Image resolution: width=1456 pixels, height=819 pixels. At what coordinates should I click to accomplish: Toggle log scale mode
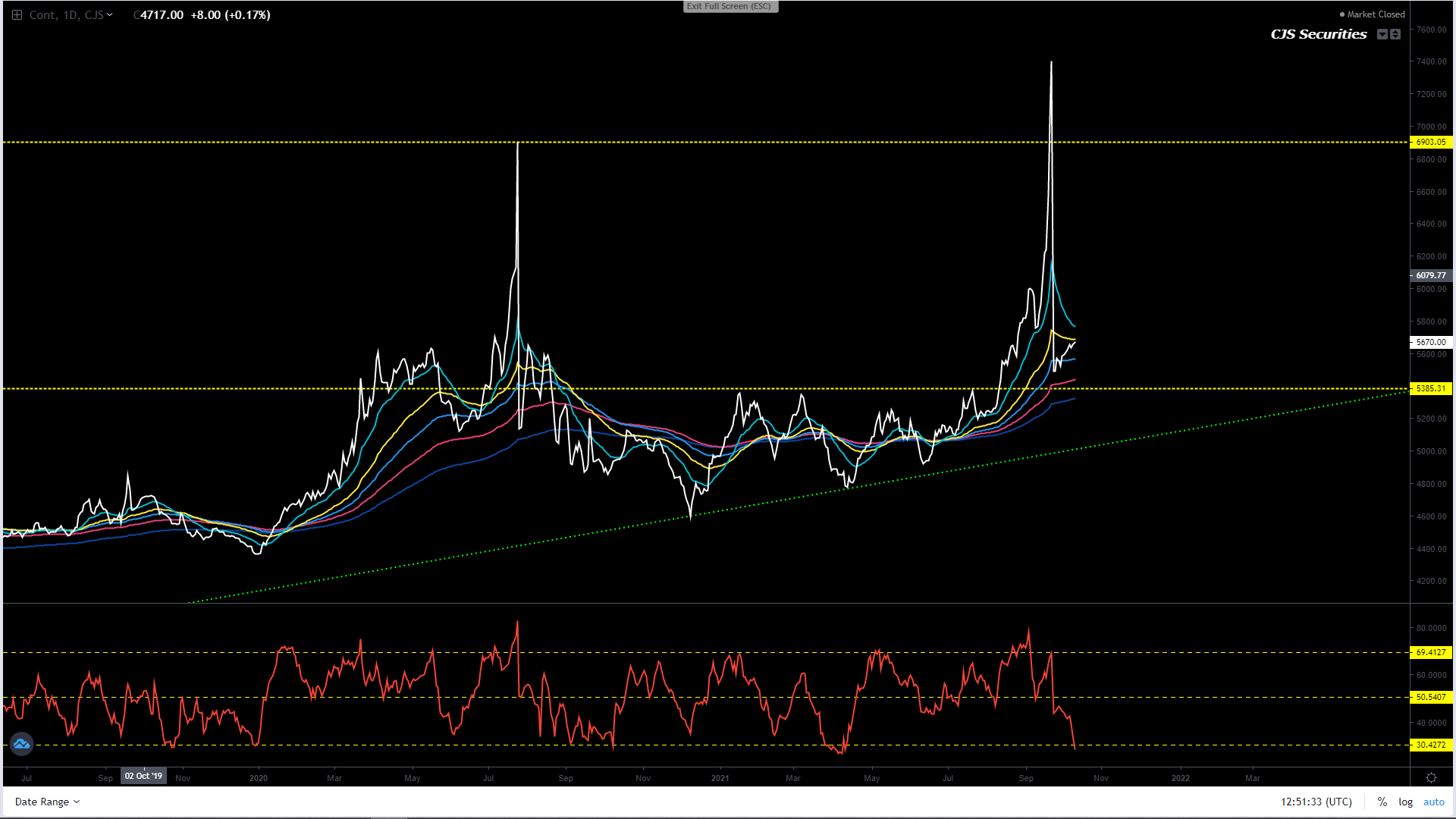[1405, 802]
